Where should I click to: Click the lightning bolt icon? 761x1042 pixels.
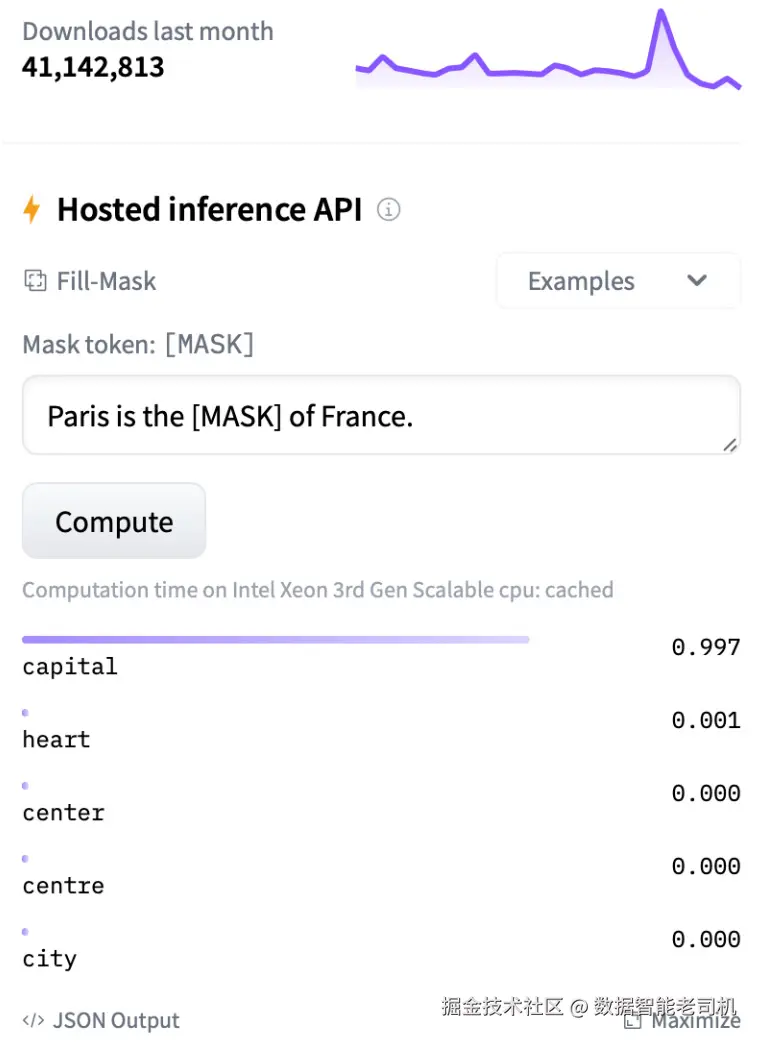(32, 210)
